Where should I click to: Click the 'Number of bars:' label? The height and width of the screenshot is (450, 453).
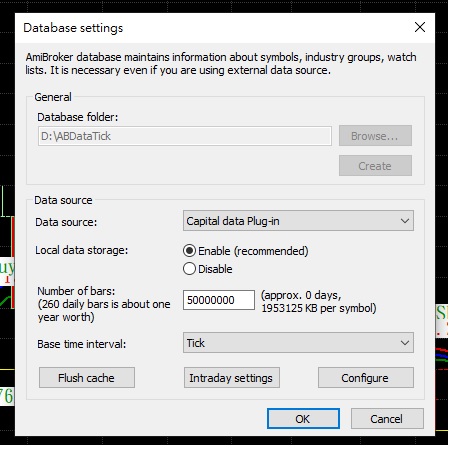click(76, 291)
